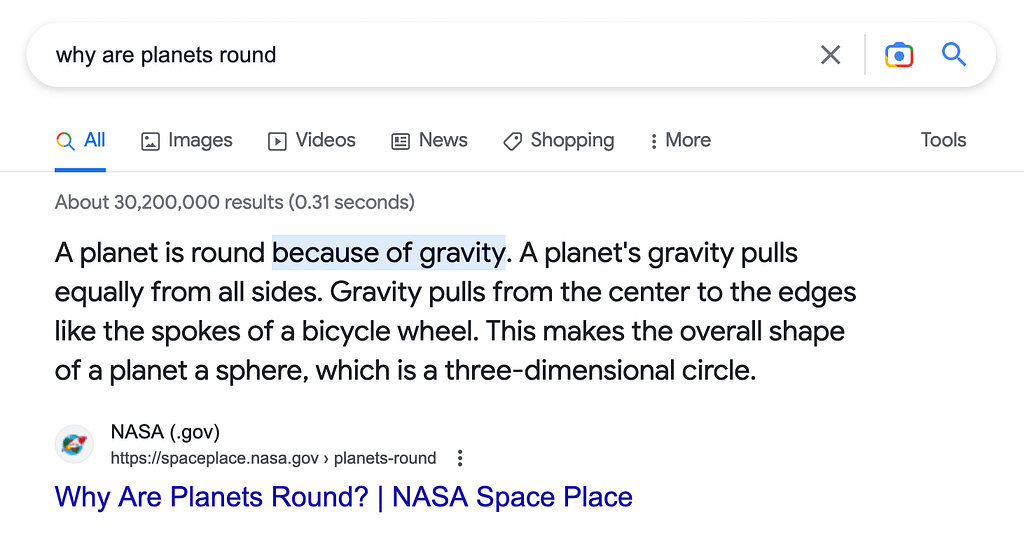Clear the search query with the X icon

click(x=830, y=55)
